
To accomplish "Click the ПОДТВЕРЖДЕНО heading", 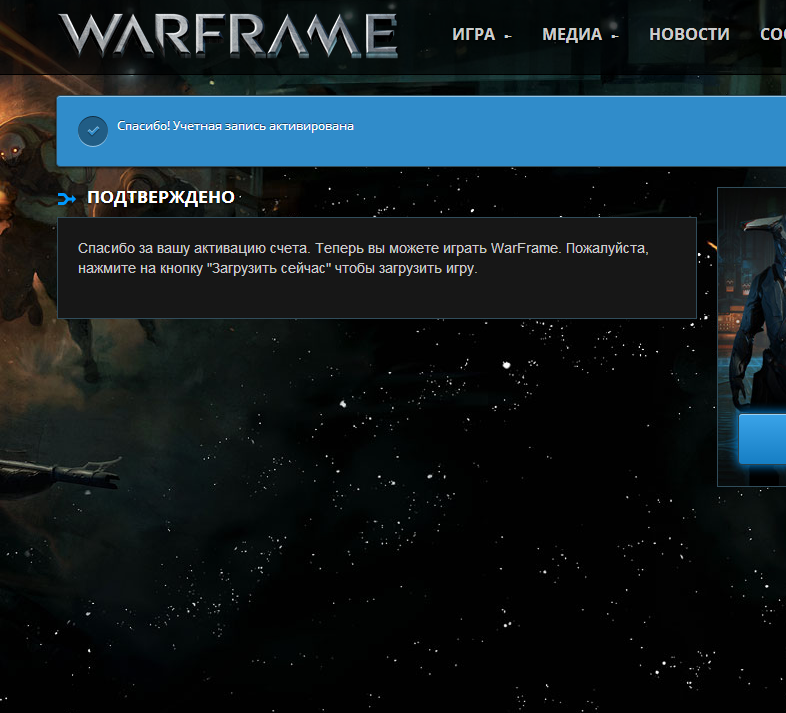I will tap(161, 197).
